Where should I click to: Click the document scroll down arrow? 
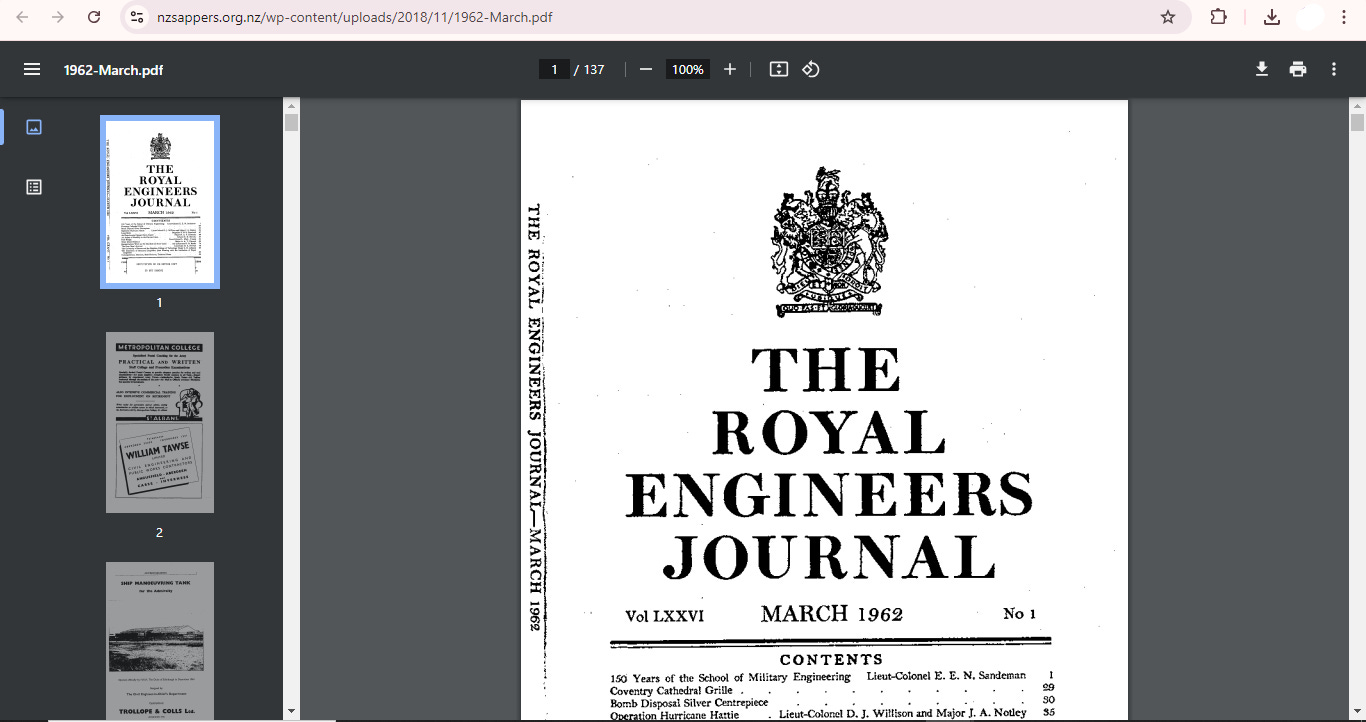[1357, 712]
